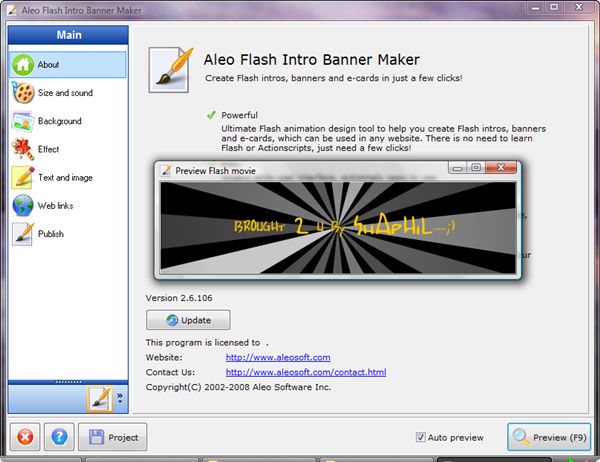Viewport: 600px width, 462px height.
Task: Click the 'Version 2.6.106' text
Action: [179, 298]
